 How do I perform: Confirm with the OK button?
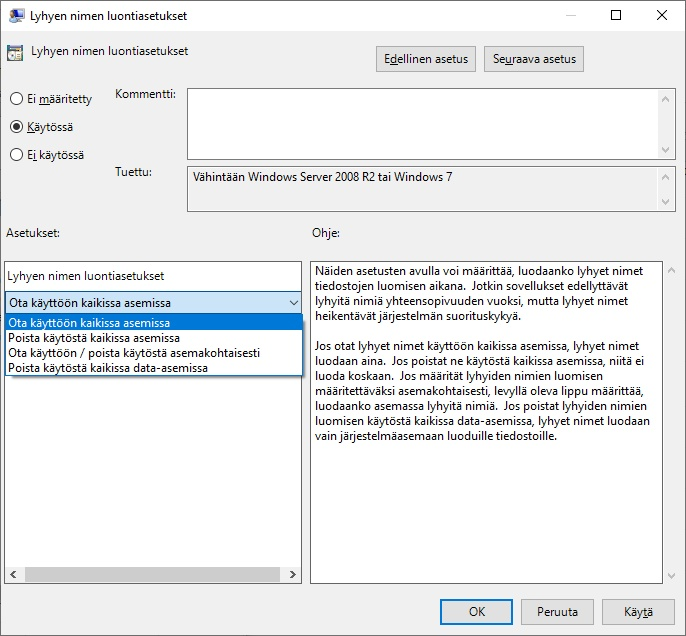476,612
